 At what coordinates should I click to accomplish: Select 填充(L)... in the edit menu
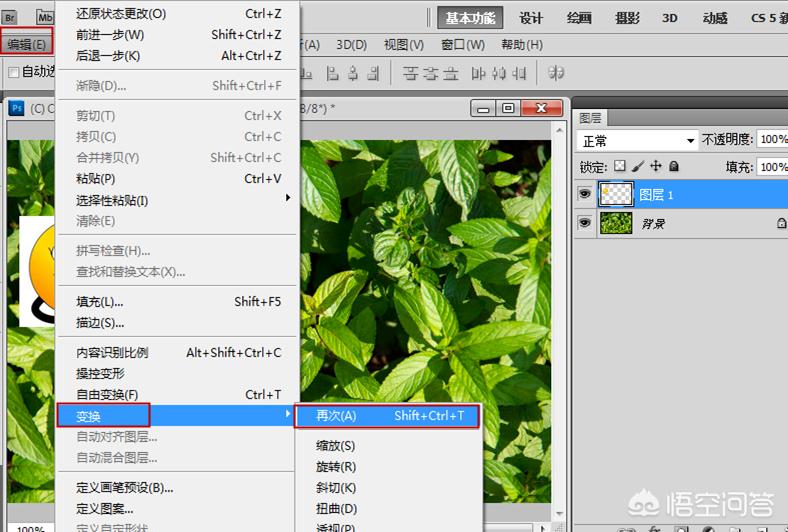click(x=178, y=301)
